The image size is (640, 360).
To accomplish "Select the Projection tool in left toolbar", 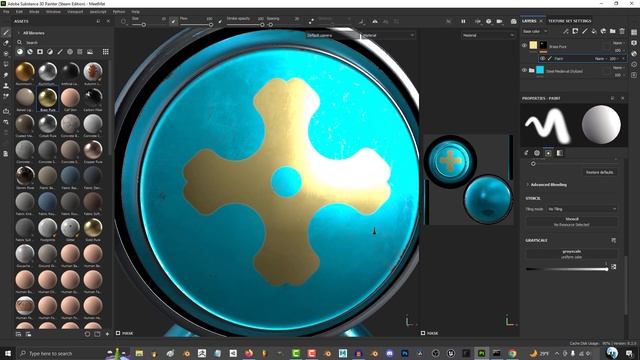I will coord(6,53).
